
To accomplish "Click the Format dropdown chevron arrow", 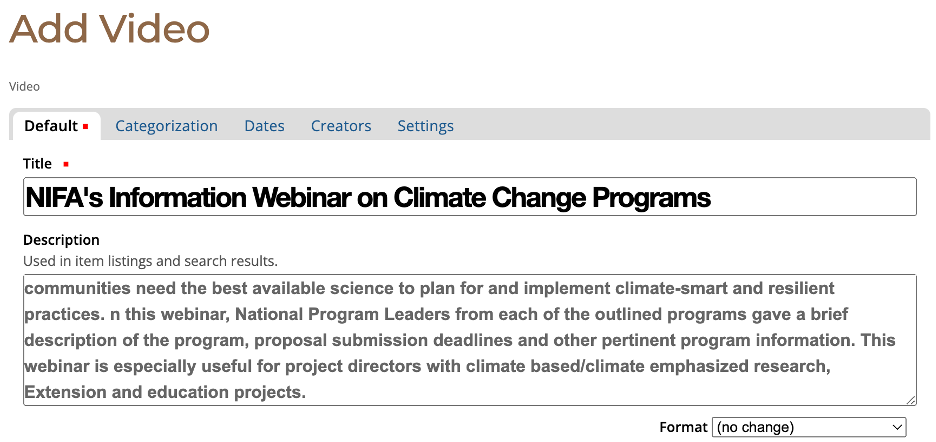I will tap(896, 427).
